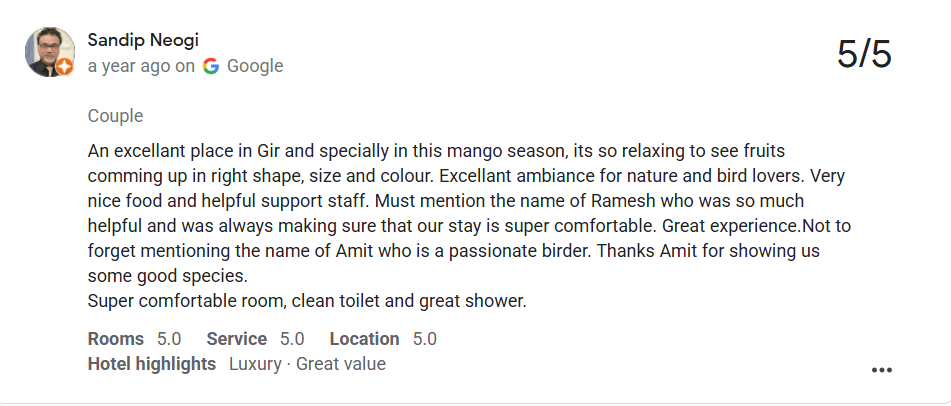Open the three-dot more options menu
Viewport: 951px width, 406px height.
click(x=881, y=370)
